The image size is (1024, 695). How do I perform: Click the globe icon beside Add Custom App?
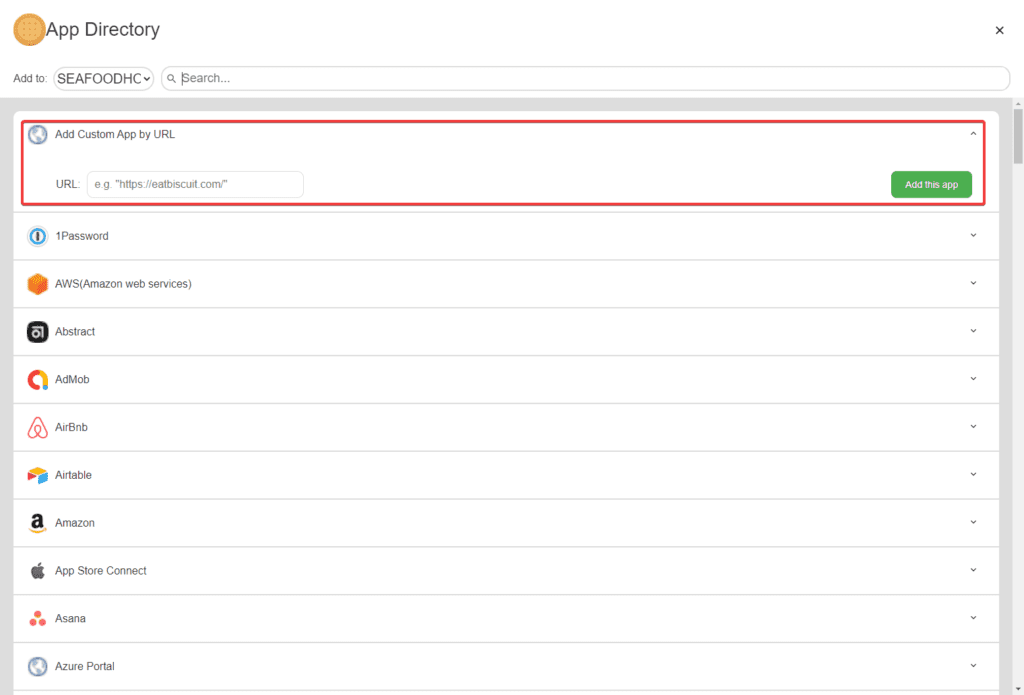coord(37,135)
